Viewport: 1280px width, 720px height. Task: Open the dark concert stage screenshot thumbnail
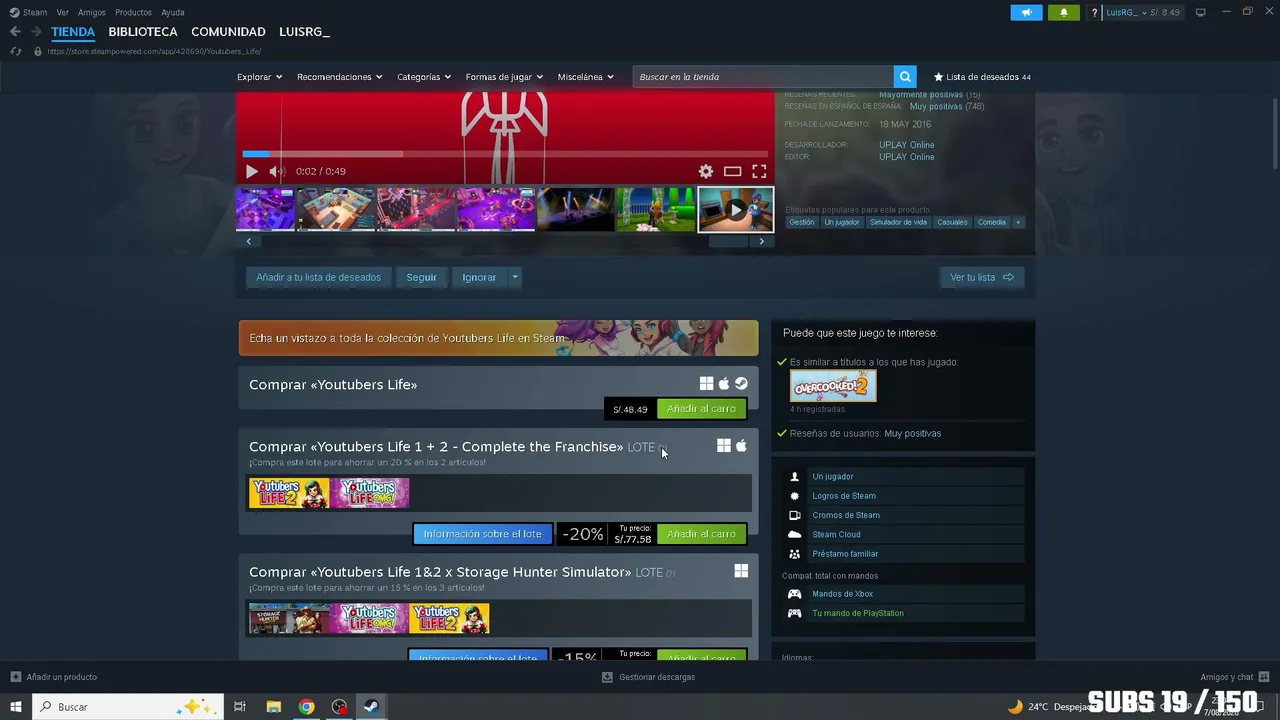point(575,210)
